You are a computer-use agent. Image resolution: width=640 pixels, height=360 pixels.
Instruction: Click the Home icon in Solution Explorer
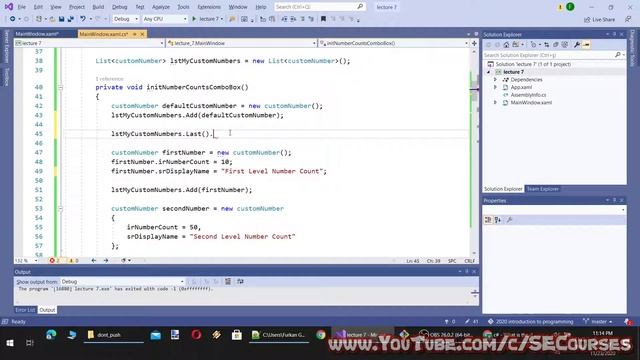[x=506, y=44]
